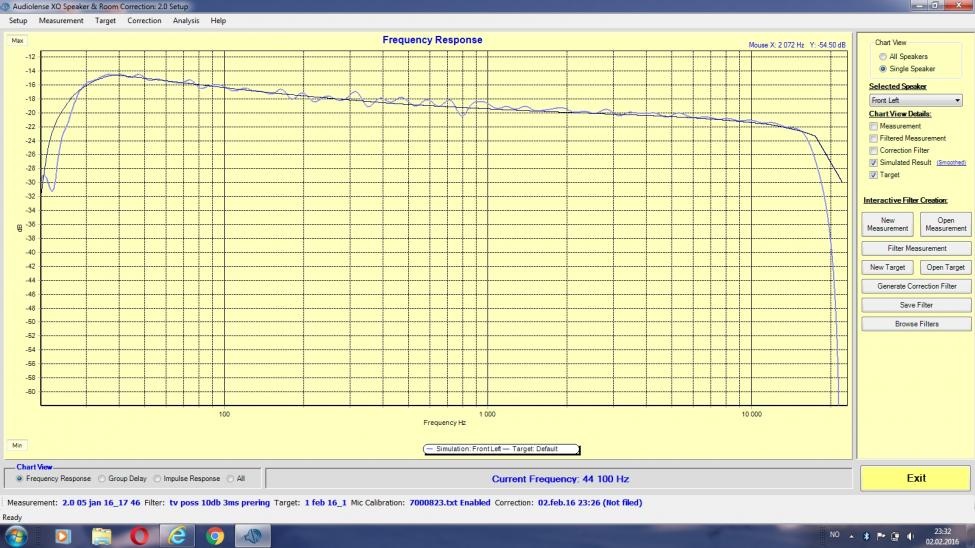Image resolution: width=975 pixels, height=548 pixels.
Task: Click the Smoothed link
Action: tap(951, 163)
